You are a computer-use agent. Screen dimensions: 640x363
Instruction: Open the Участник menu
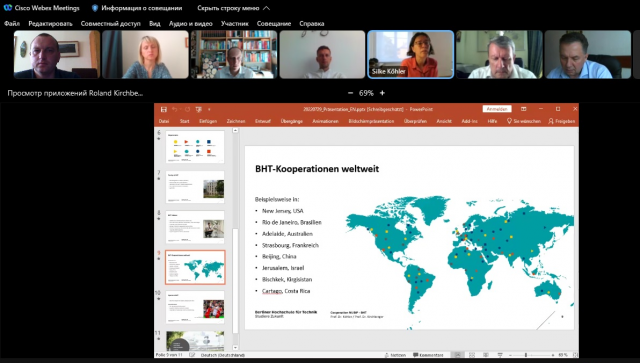click(235, 24)
